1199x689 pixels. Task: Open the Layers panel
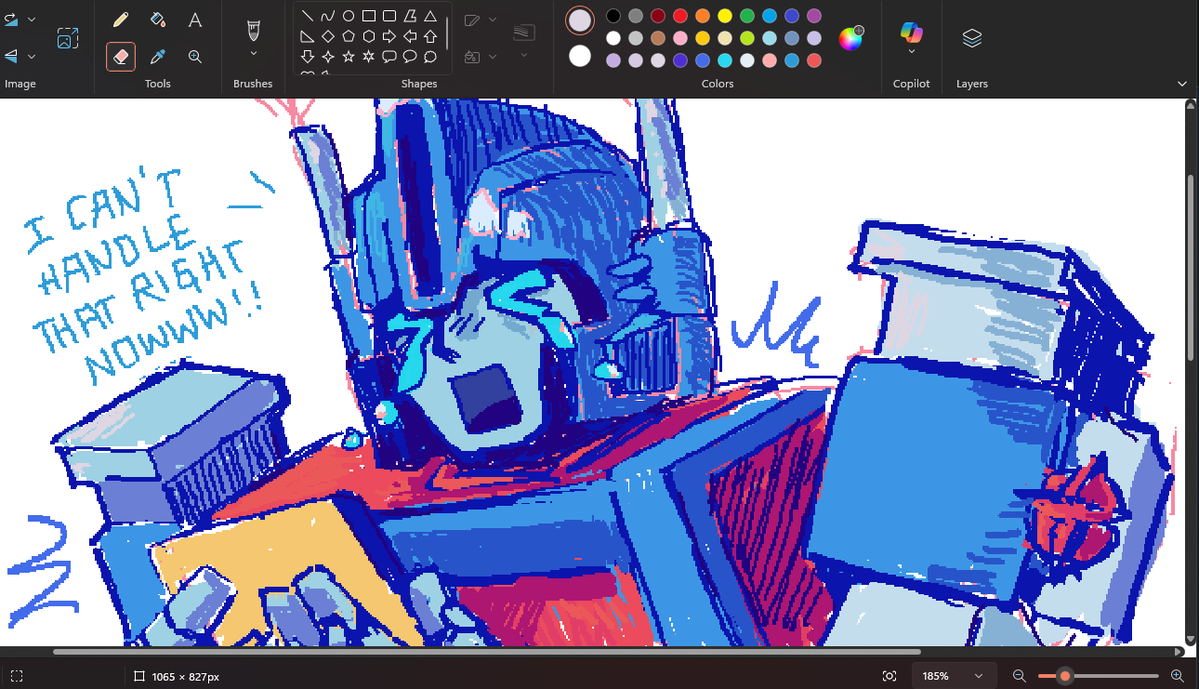tap(972, 38)
